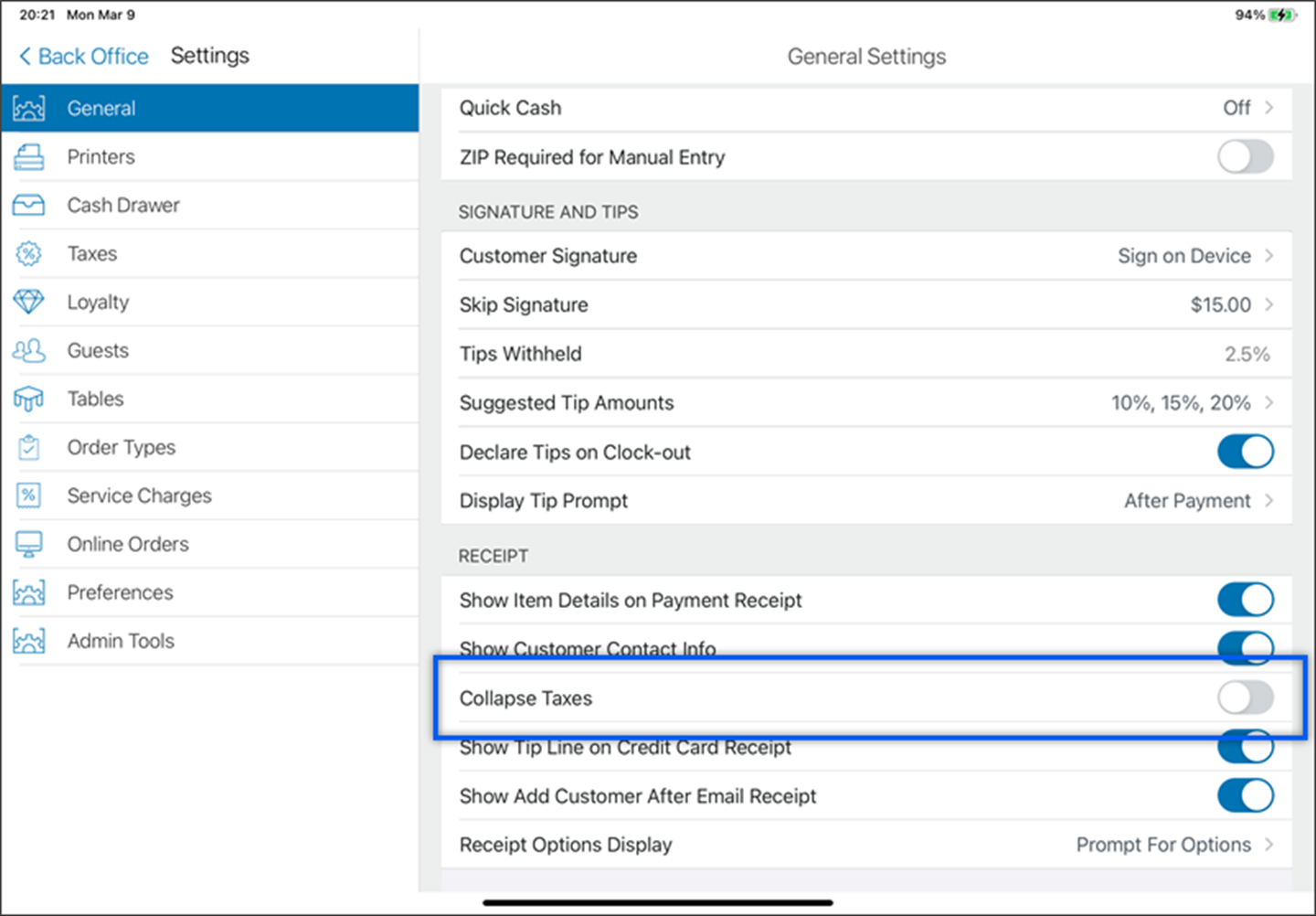The height and width of the screenshot is (916, 1316).
Task: Click the Service Charges percent icon
Action: pos(28,496)
